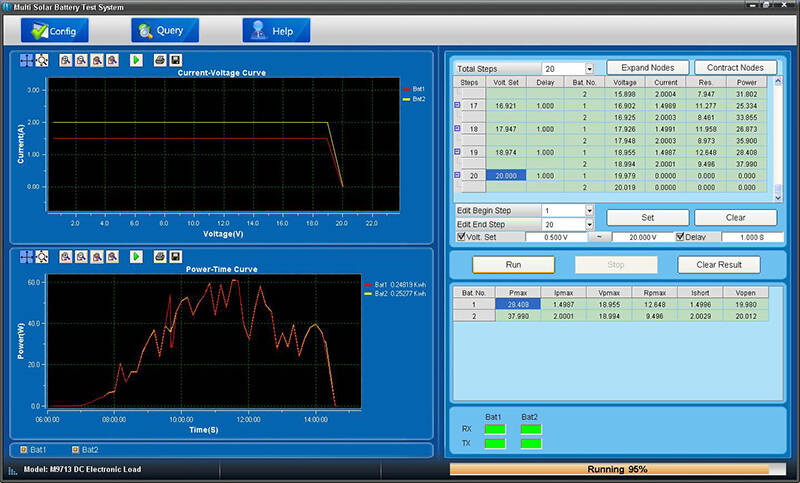Click the print icon in Power-Time chart toolbar

tap(160, 257)
